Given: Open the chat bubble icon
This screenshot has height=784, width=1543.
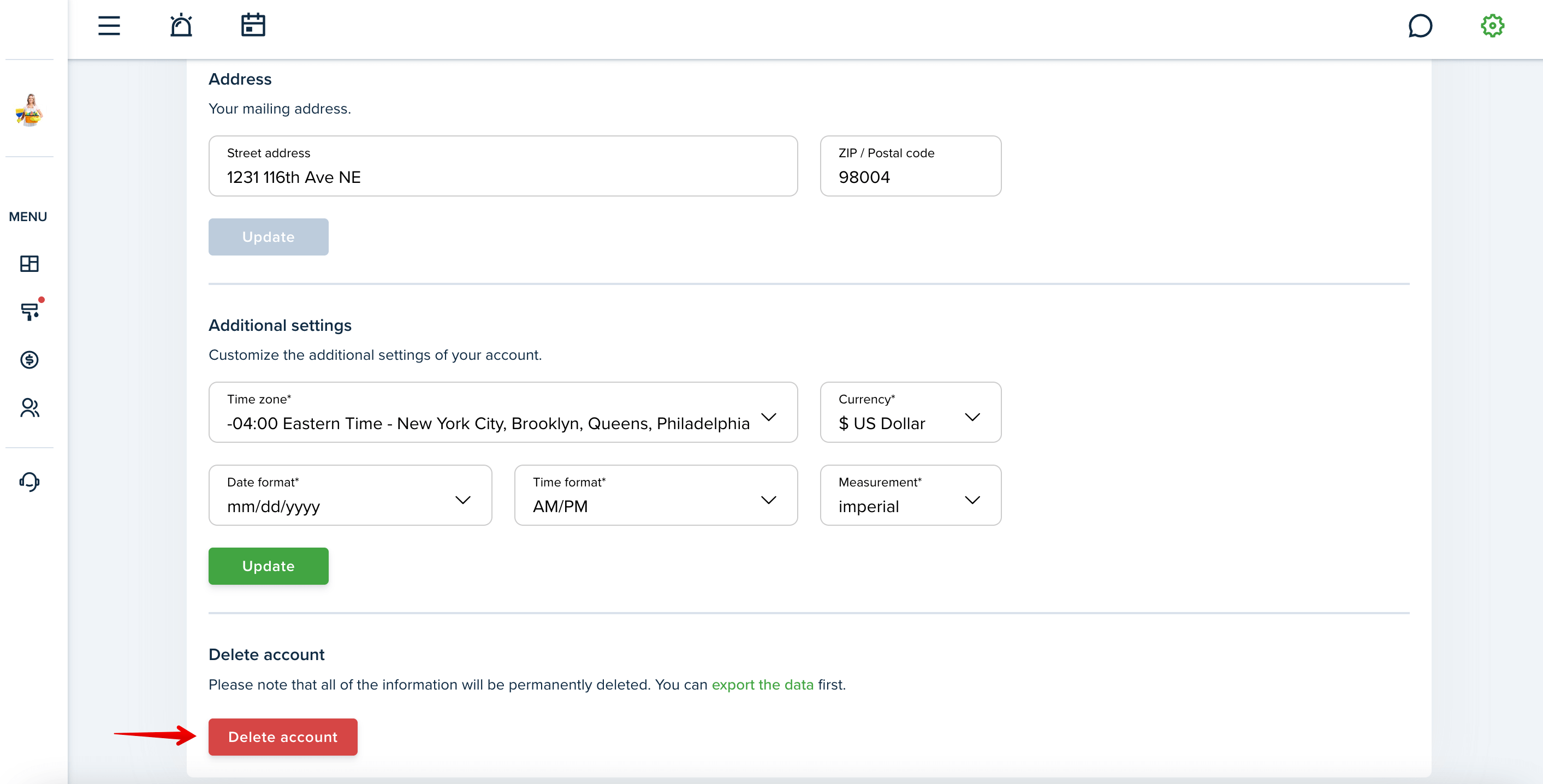Looking at the screenshot, I should 1420,26.
